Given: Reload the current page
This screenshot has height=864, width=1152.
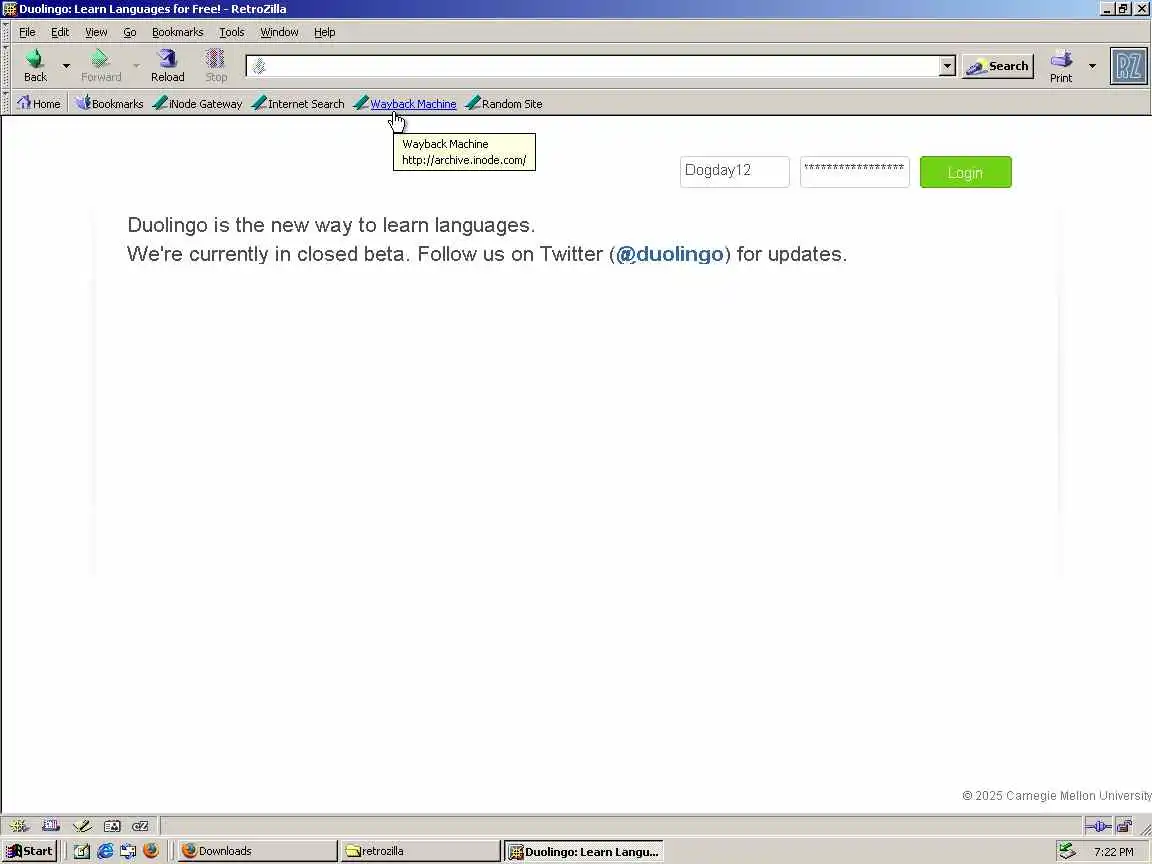Looking at the screenshot, I should pos(168,65).
